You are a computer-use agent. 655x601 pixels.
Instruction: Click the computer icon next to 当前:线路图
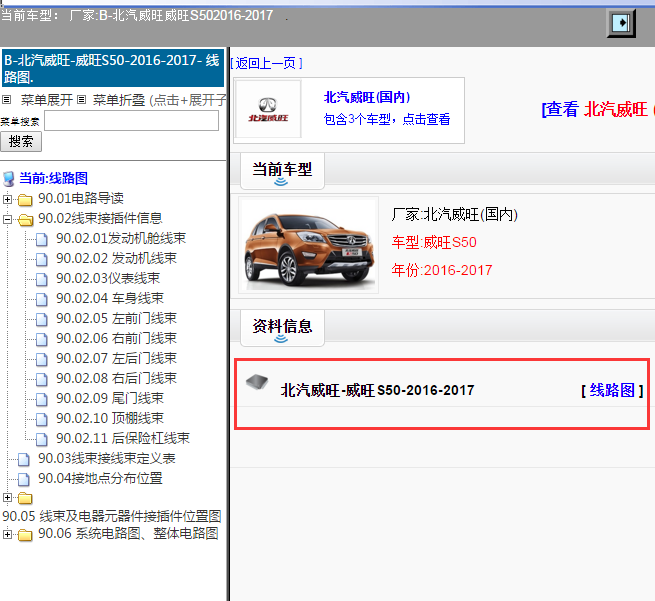[8, 179]
